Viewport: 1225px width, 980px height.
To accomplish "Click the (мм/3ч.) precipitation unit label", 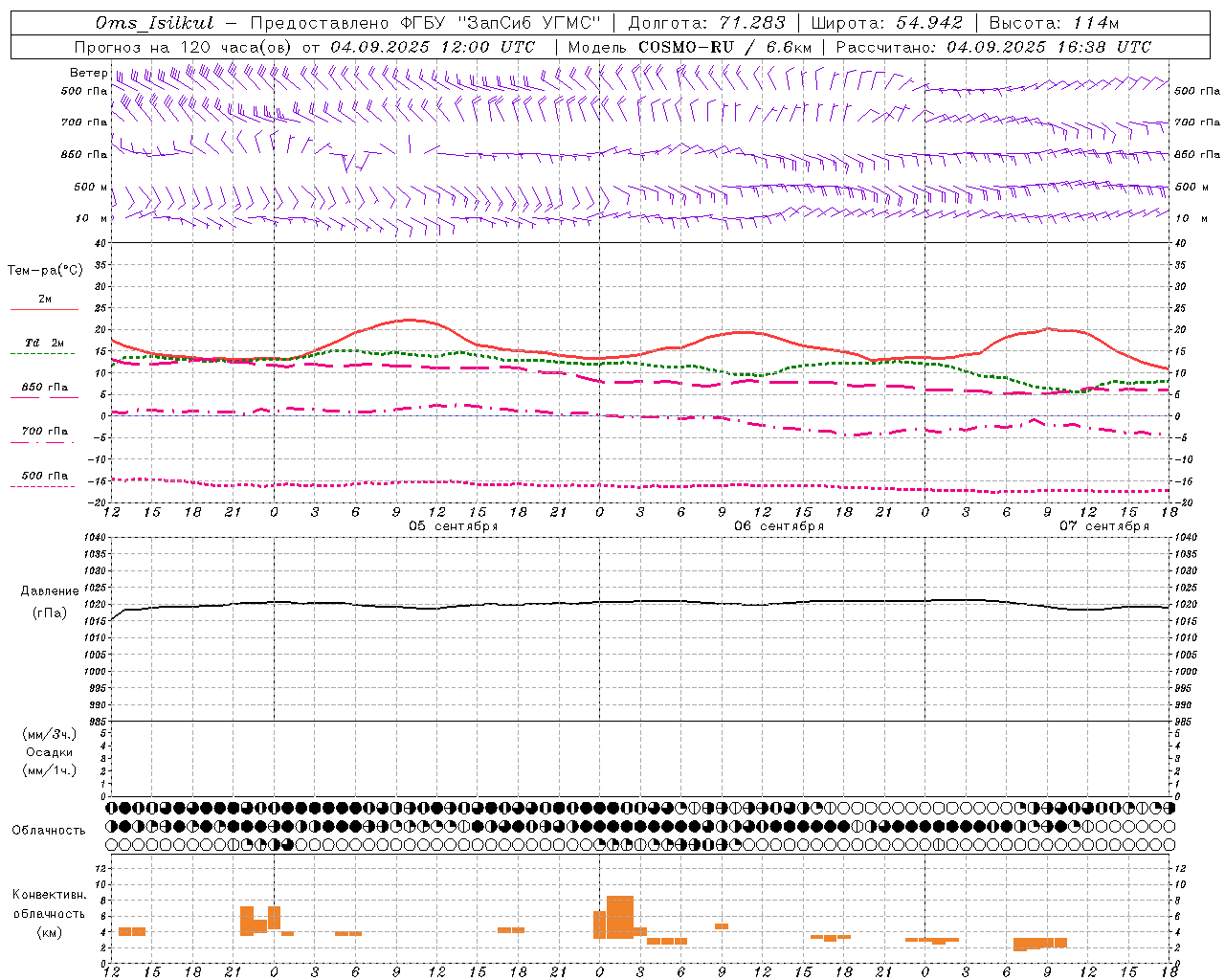I will pos(50,734).
